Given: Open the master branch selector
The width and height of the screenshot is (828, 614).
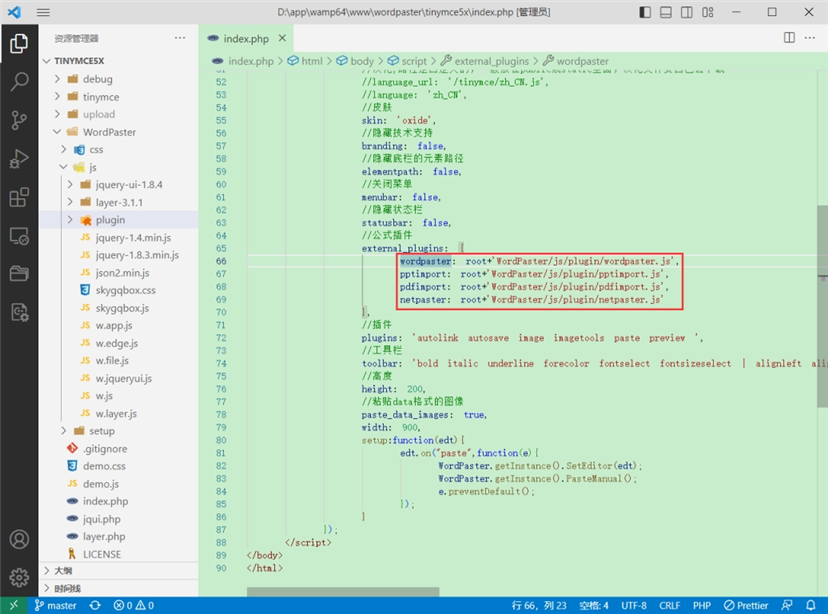Looking at the screenshot, I should point(55,605).
